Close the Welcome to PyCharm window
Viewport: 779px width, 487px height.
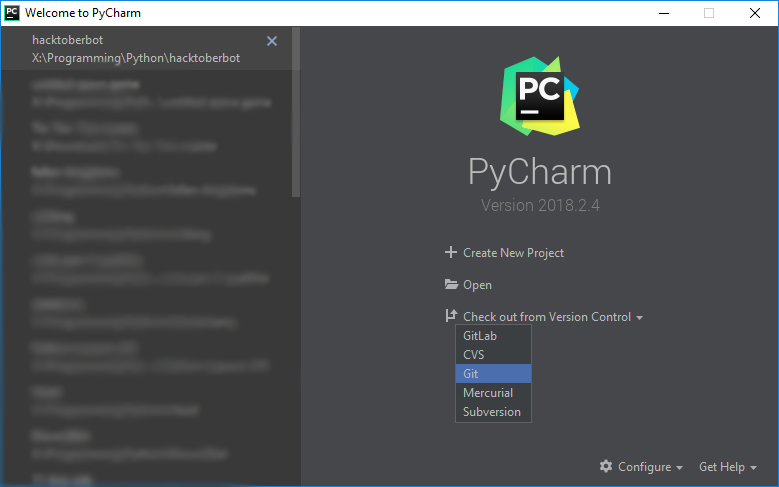point(755,13)
